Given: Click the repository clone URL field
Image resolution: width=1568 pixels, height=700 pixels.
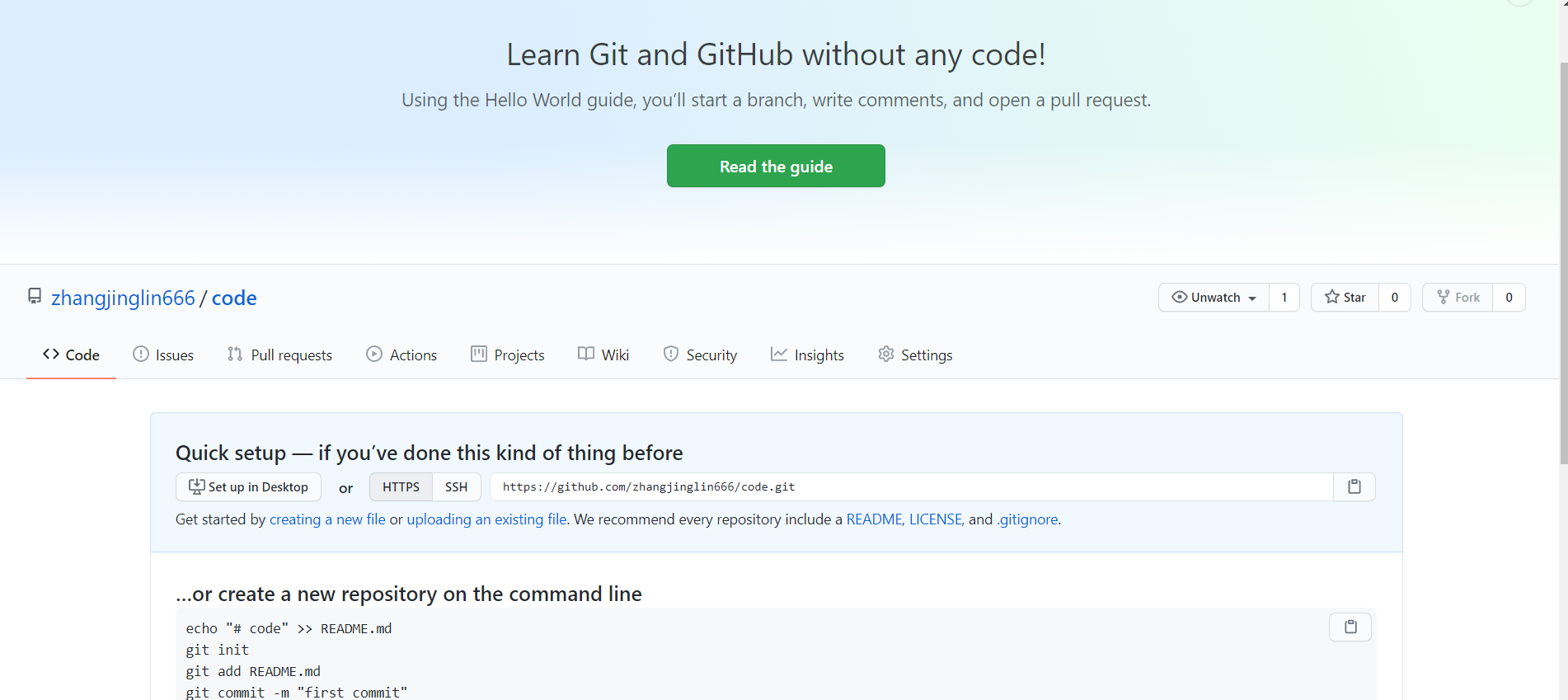Looking at the screenshot, I should (x=911, y=486).
